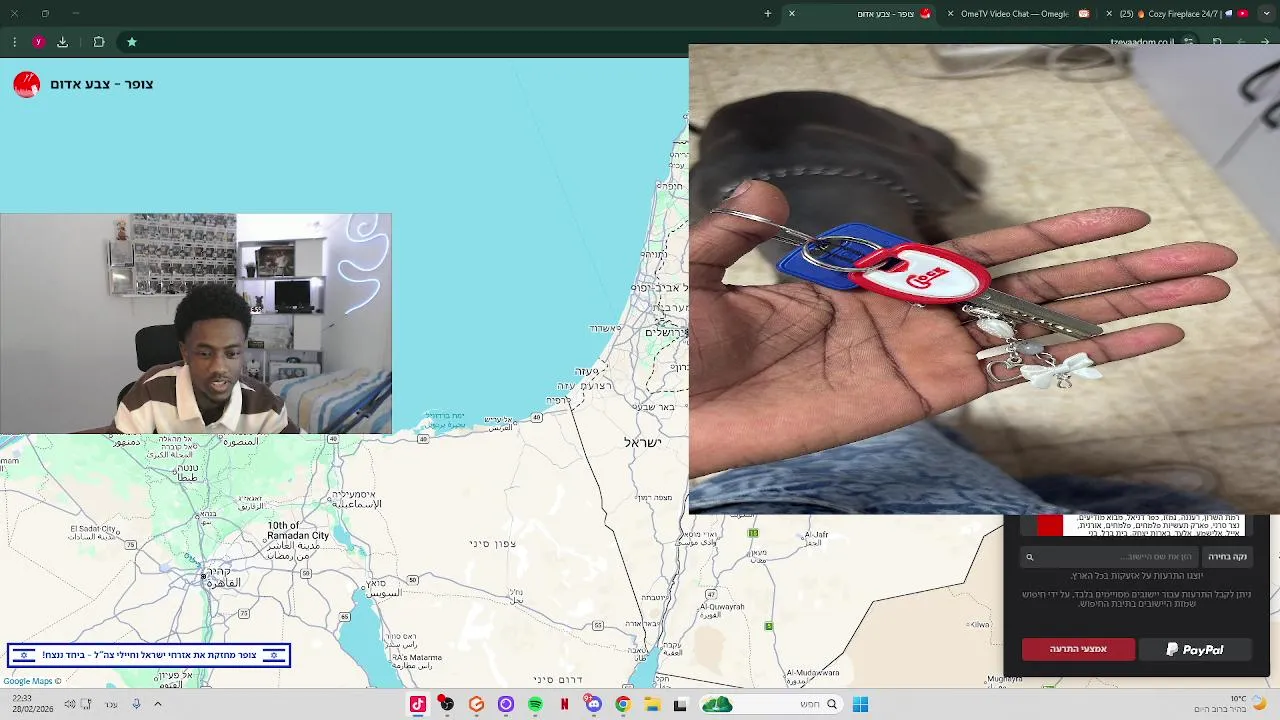Open the weather widget in the taskbar
The height and width of the screenshot is (720, 1280).
1231,704
